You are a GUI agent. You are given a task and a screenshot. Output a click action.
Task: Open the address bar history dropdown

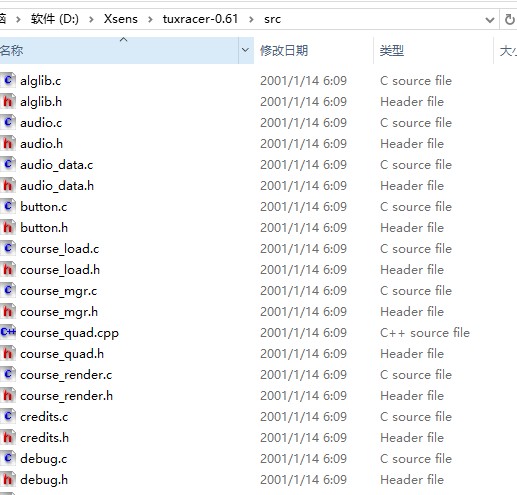point(490,20)
